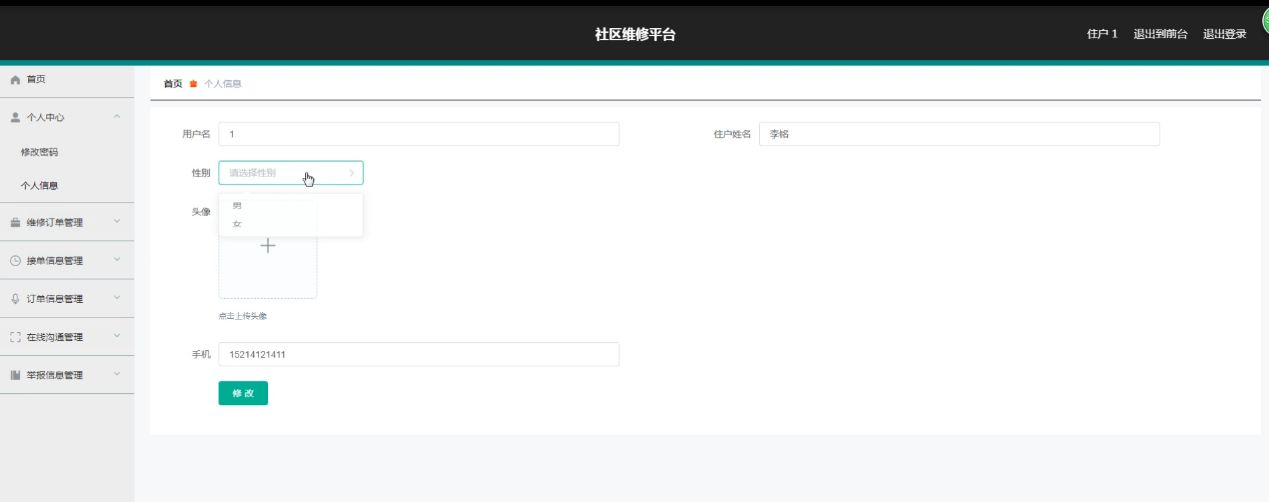1269x502 pixels.
Task: Click the 用户名 field label
Action: (196, 134)
